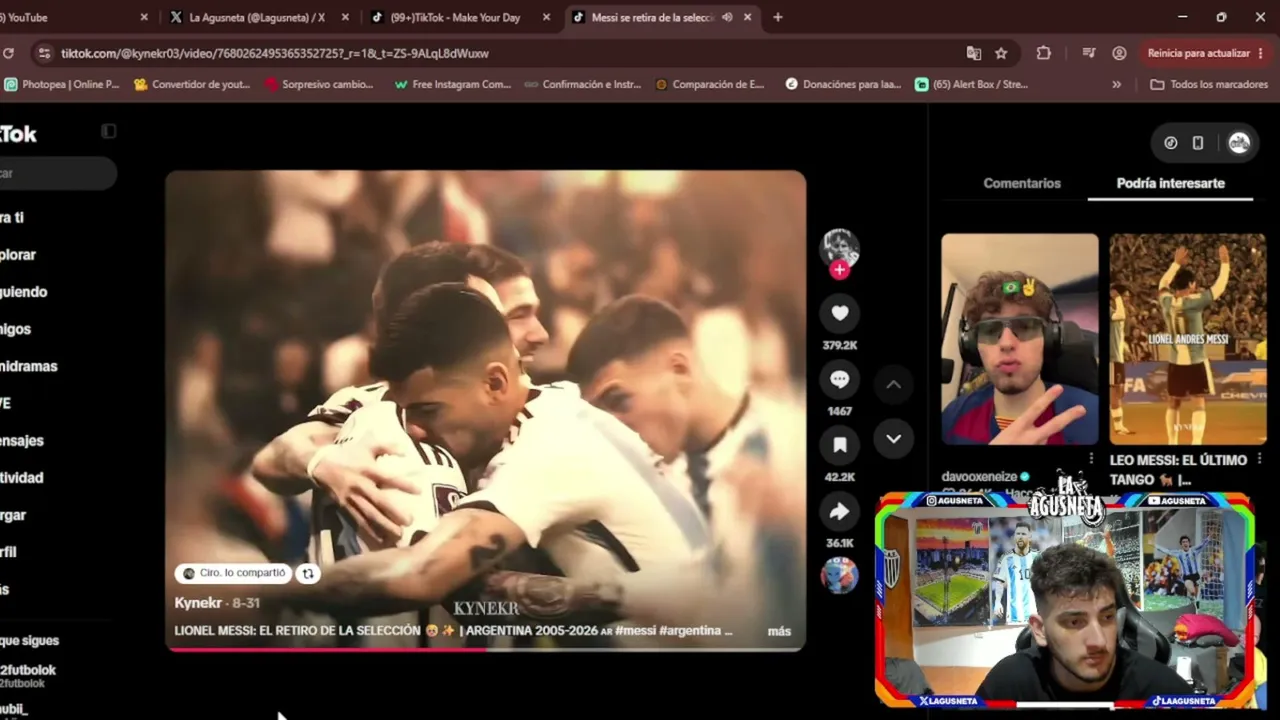
Task: Open 'LIONEL ANDRES MESSI' recommended video thumbnail
Action: coord(1188,339)
